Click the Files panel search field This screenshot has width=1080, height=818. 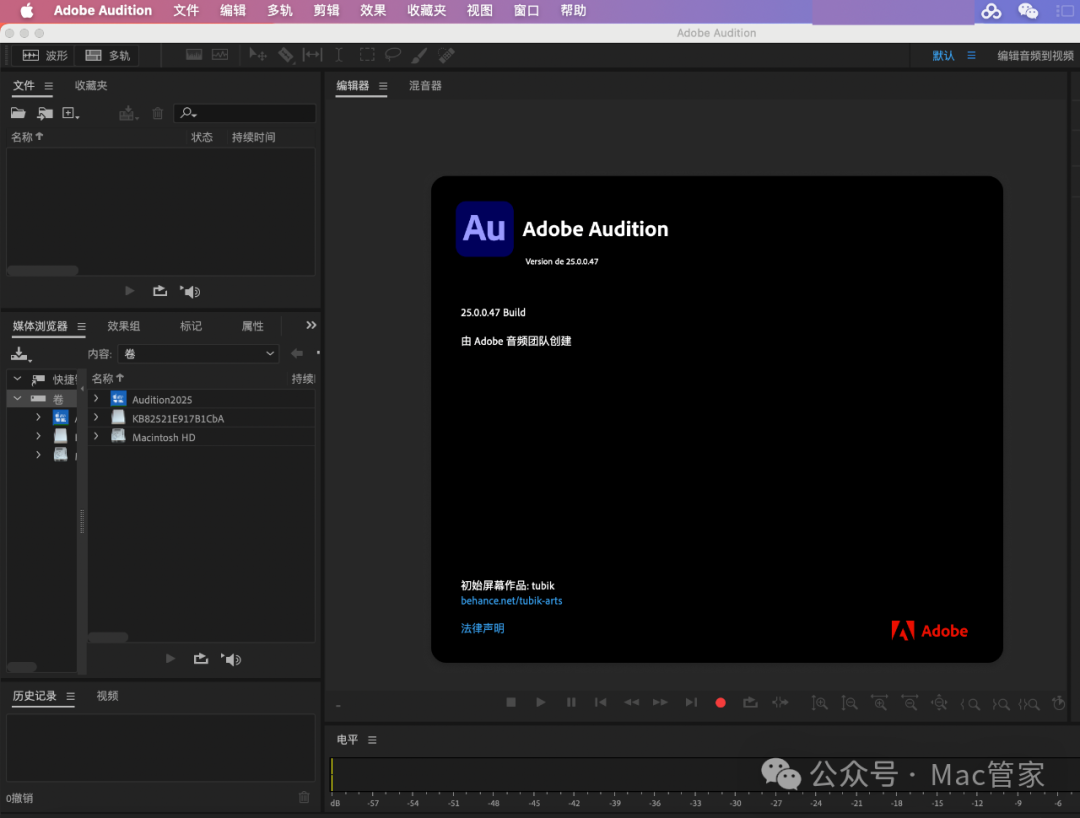pos(246,113)
